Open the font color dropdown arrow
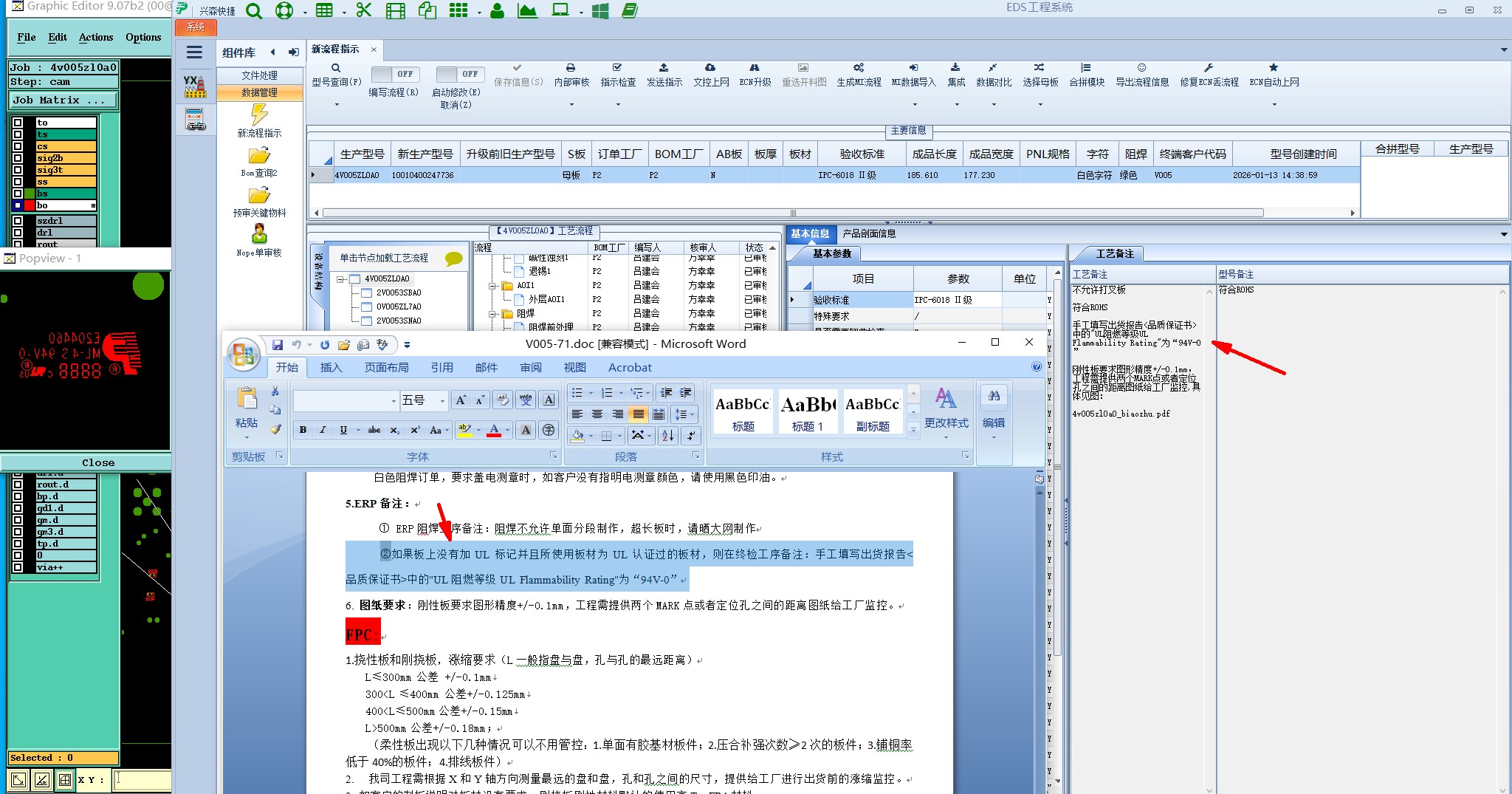The height and width of the screenshot is (794, 1512). [x=507, y=430]
